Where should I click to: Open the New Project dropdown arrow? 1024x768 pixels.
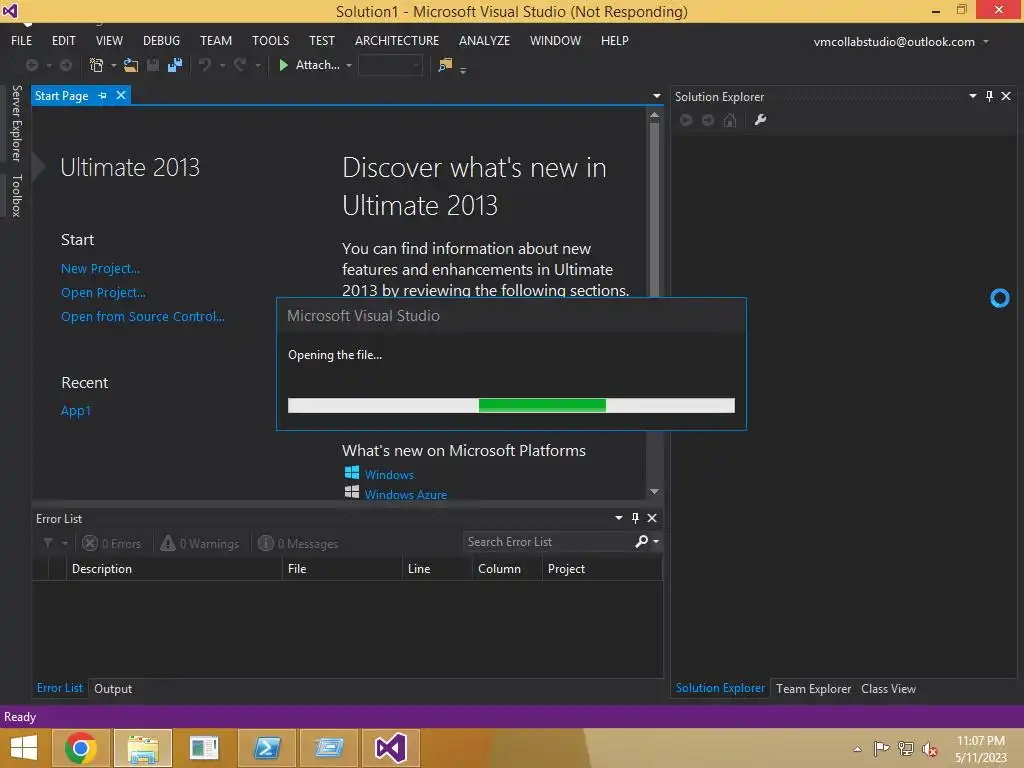114,65
